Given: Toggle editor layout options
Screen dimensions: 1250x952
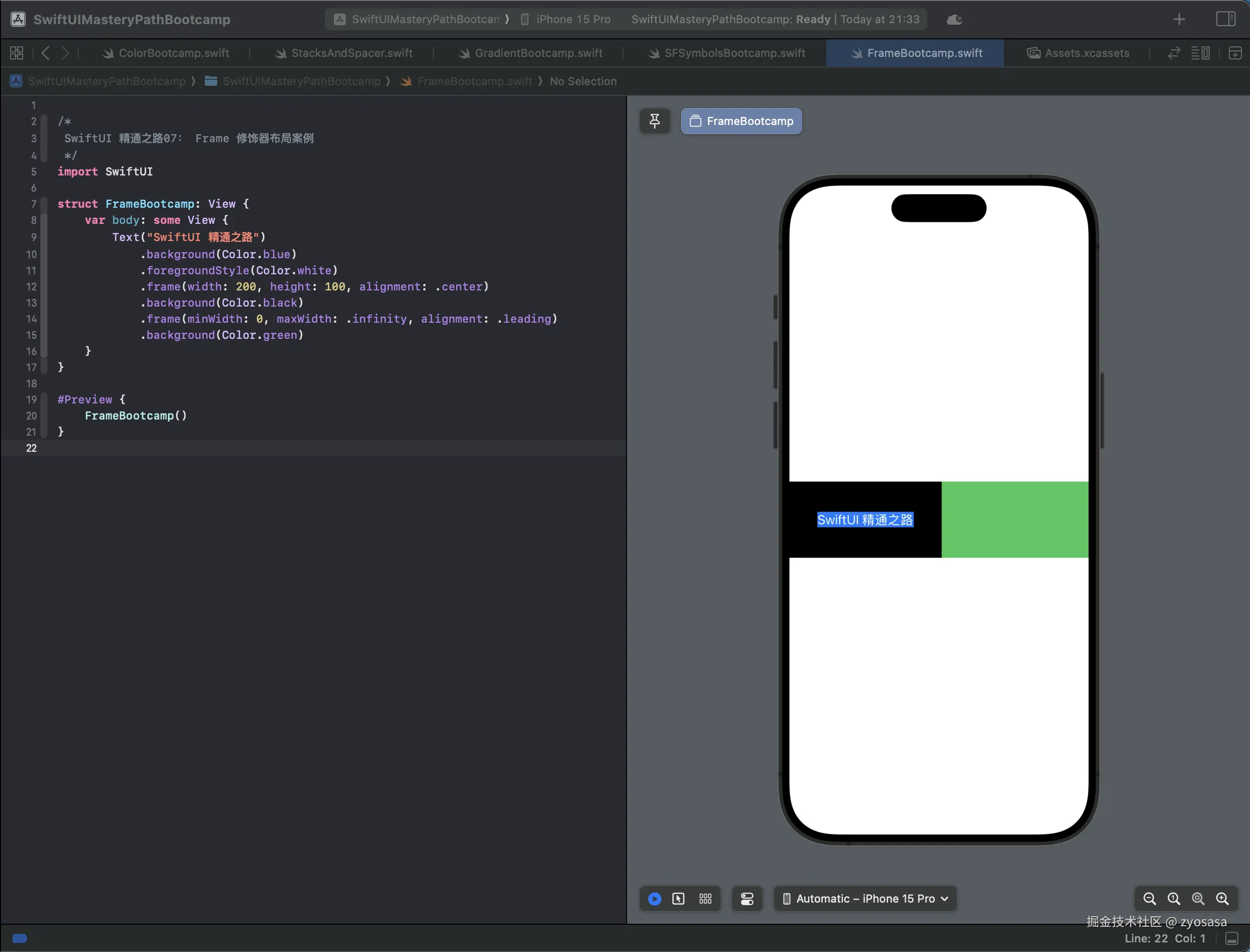Looking at the screenshot, I should [x=1200, y=53].
